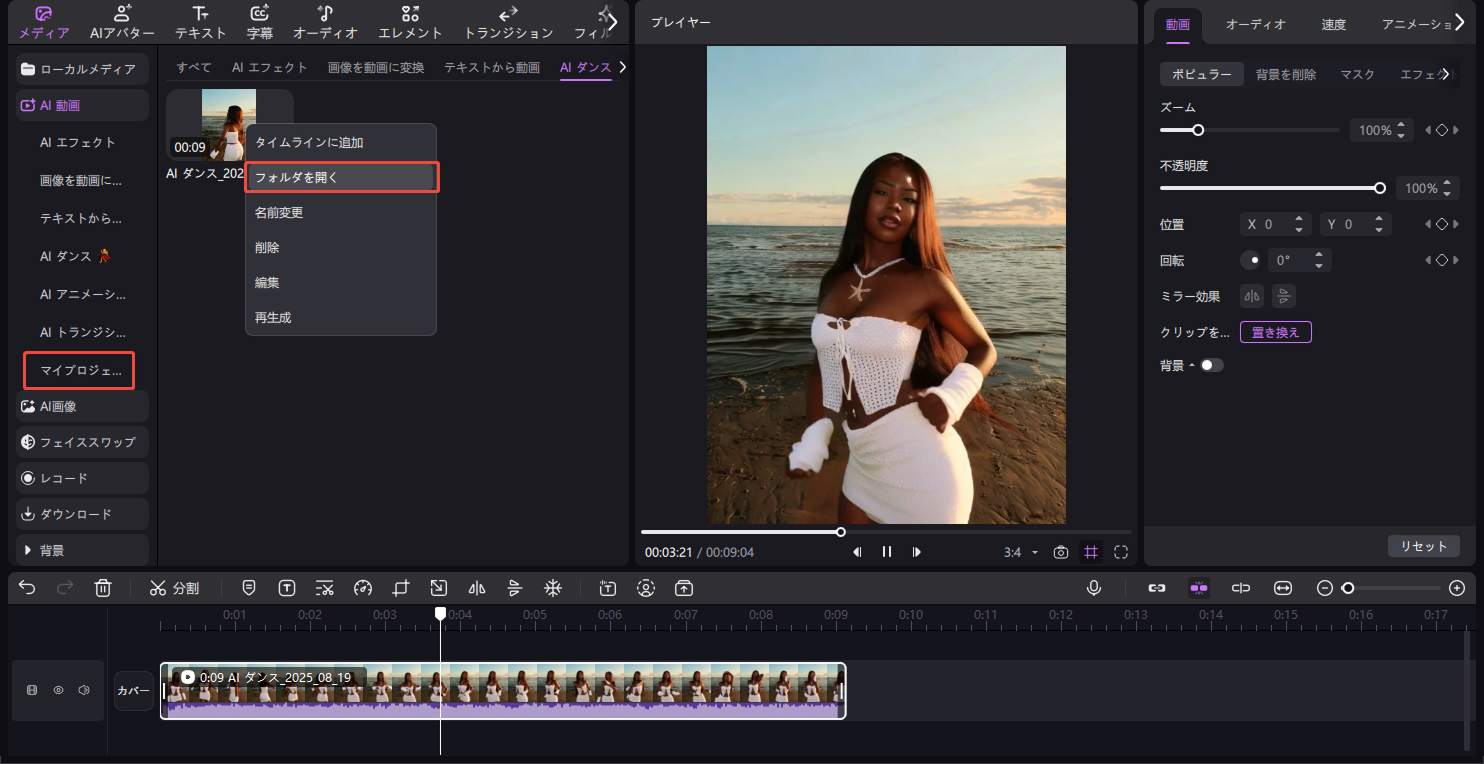This screenshot has width=1484, height=764.
Task: Fit timeline to window width
Action: [x=1283, y=588]
